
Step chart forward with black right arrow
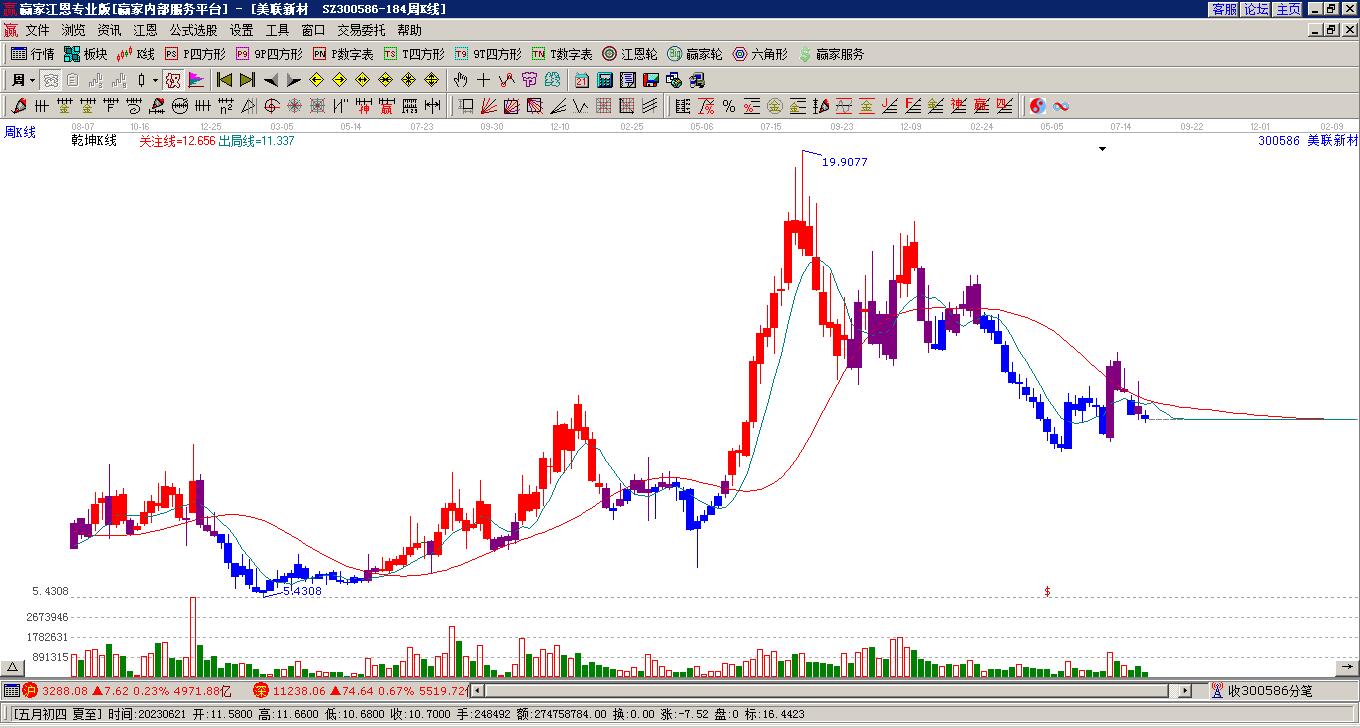click(x=294, y=80)
